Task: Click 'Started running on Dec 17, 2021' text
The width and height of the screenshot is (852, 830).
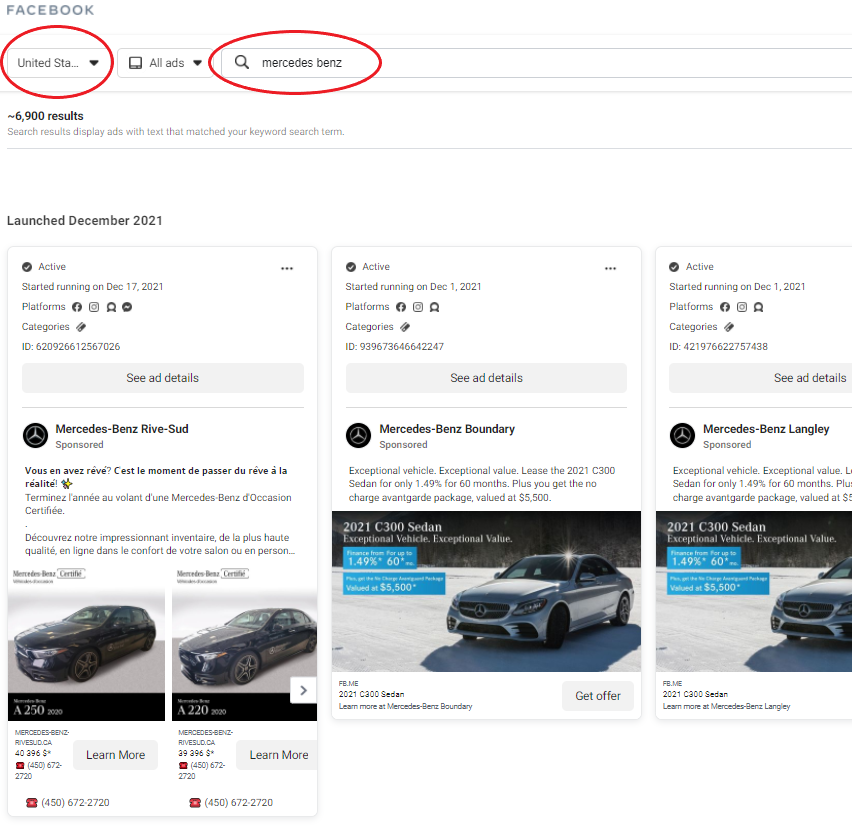Action: tap(92, 287)
